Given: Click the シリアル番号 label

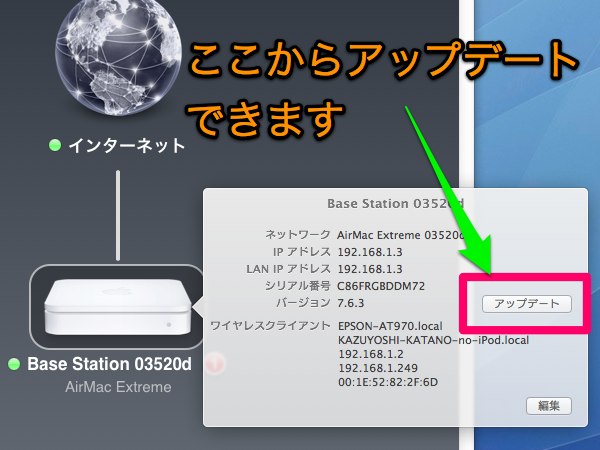Looking at the screenshot, I should (297, 286).
